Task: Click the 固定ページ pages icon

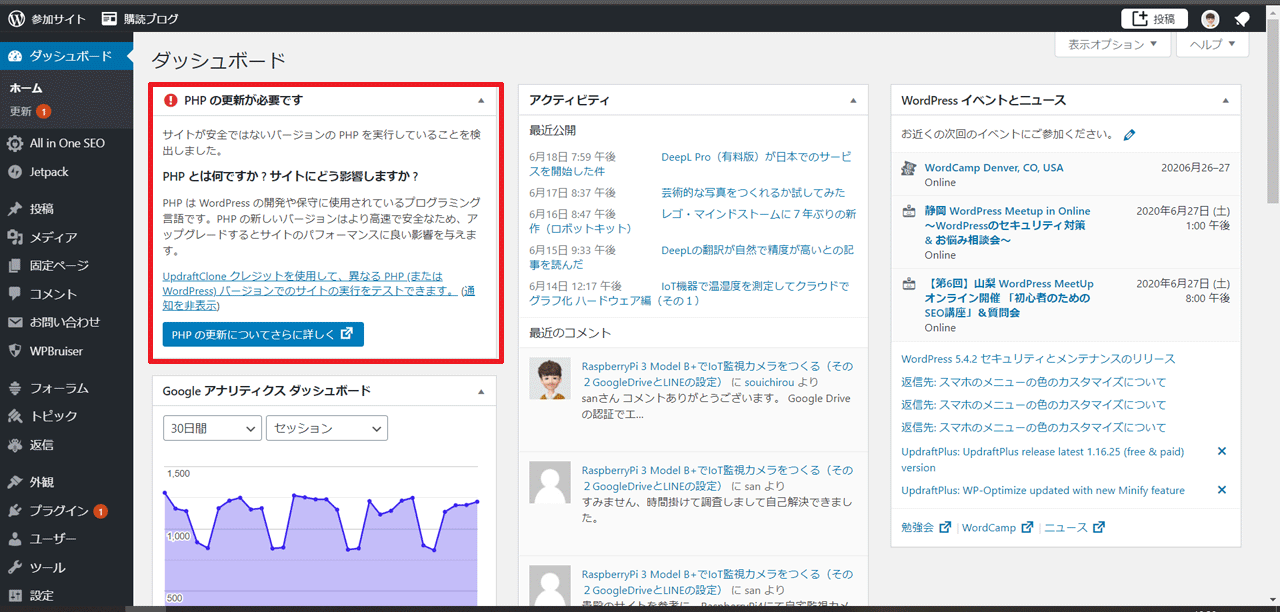Action: (15, 265)
